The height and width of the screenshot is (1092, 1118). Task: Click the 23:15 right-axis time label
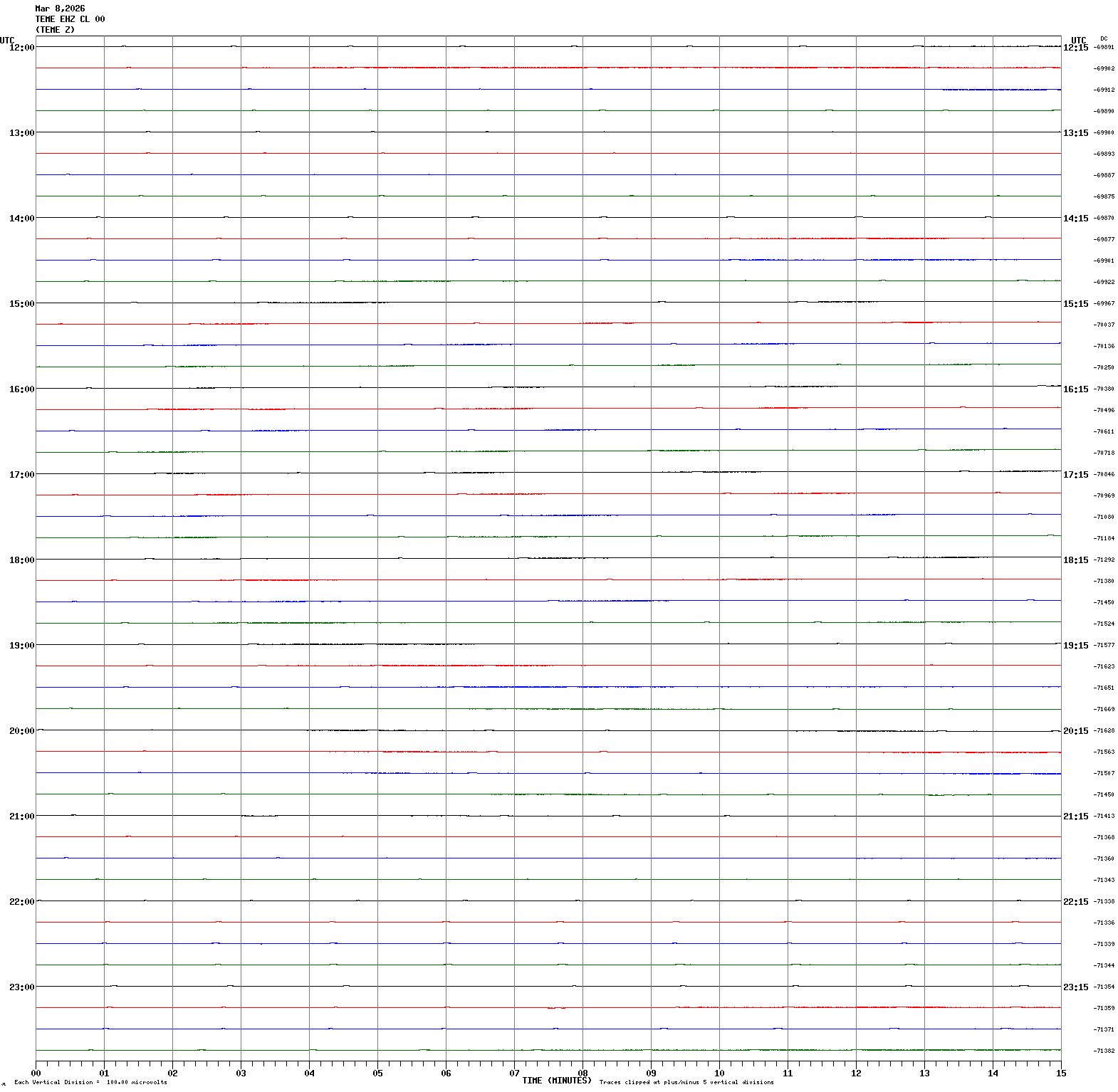pos(1075,987)
